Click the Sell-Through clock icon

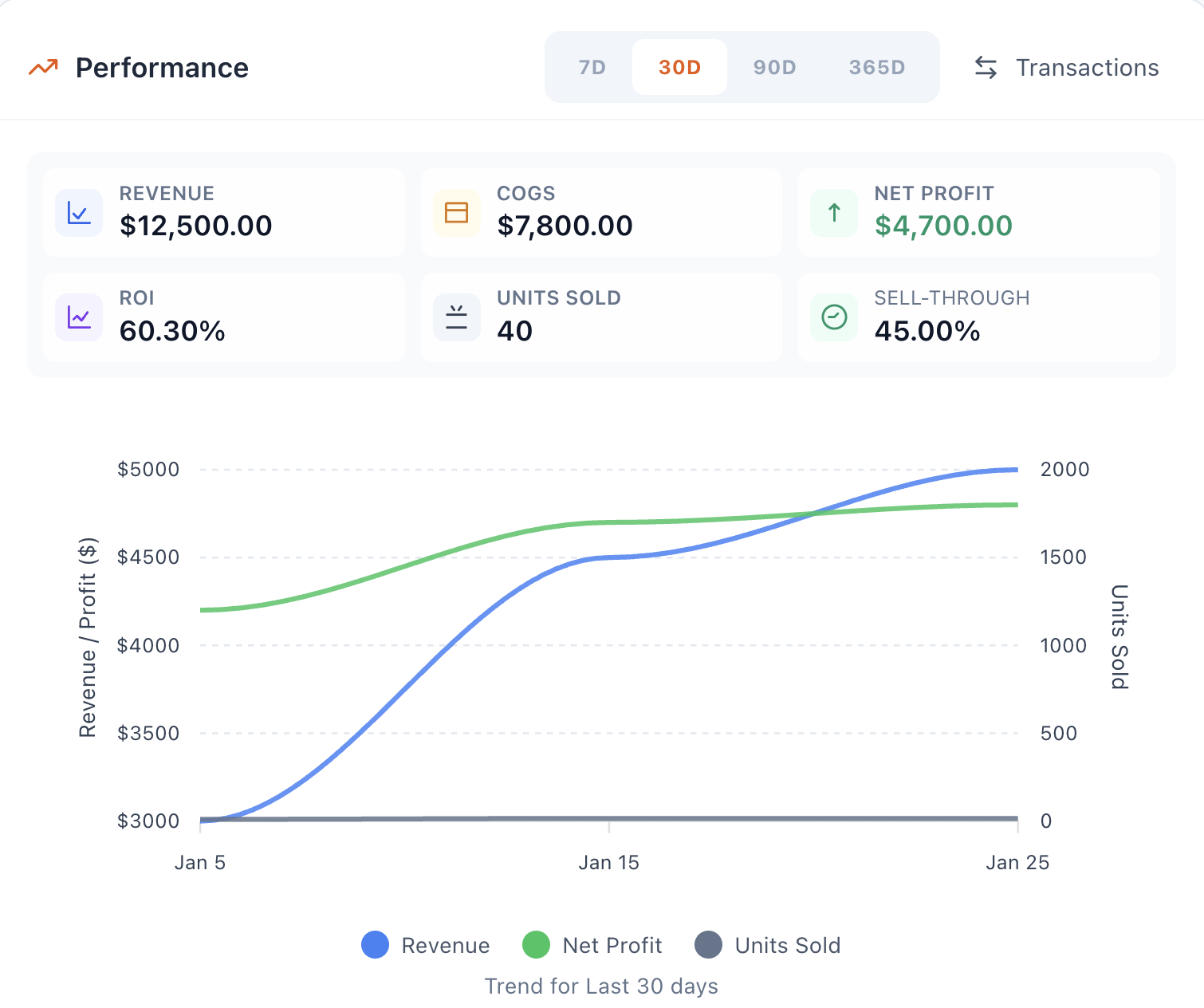tap(832, 317)
